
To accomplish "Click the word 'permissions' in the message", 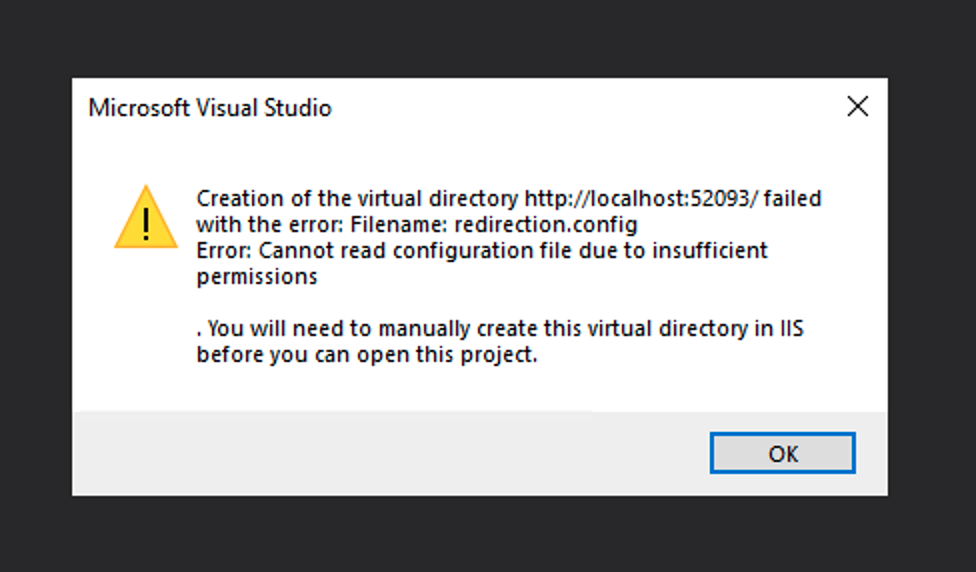I will pos(257,276).
